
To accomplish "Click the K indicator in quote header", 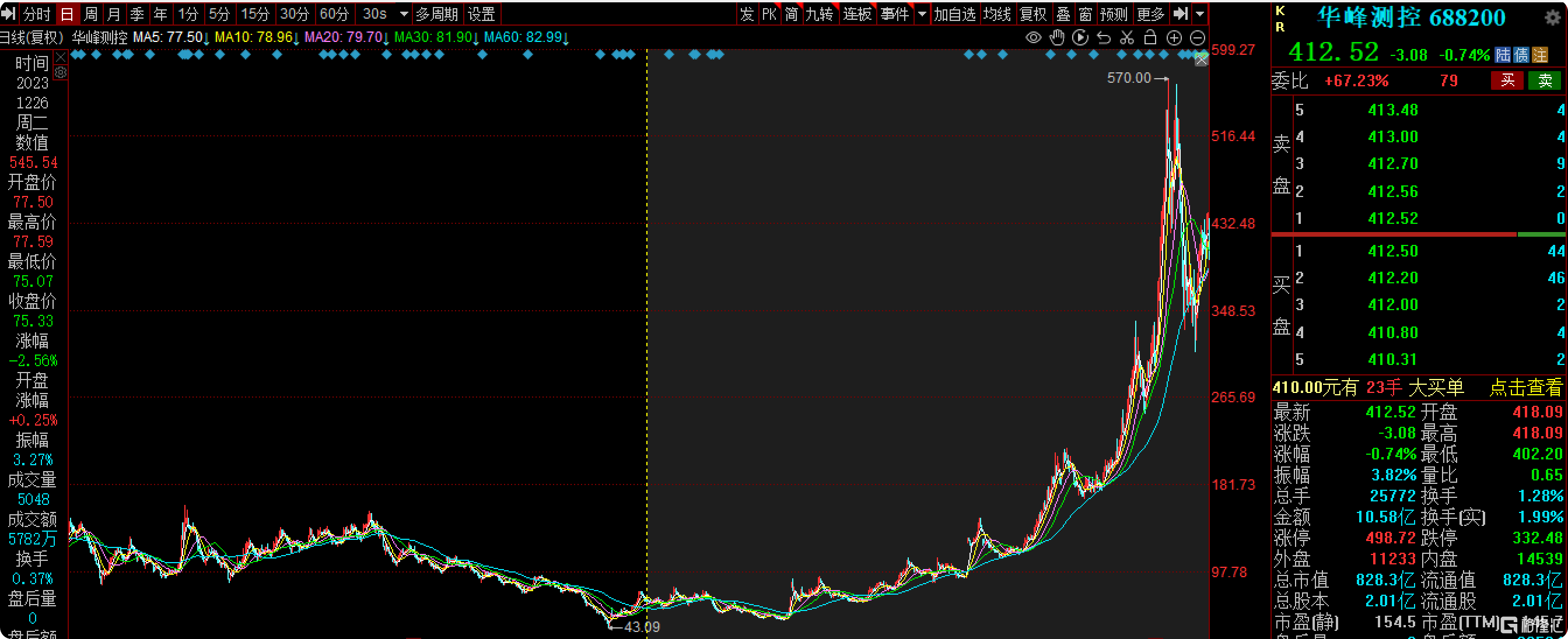I will tap(1280, 11).
